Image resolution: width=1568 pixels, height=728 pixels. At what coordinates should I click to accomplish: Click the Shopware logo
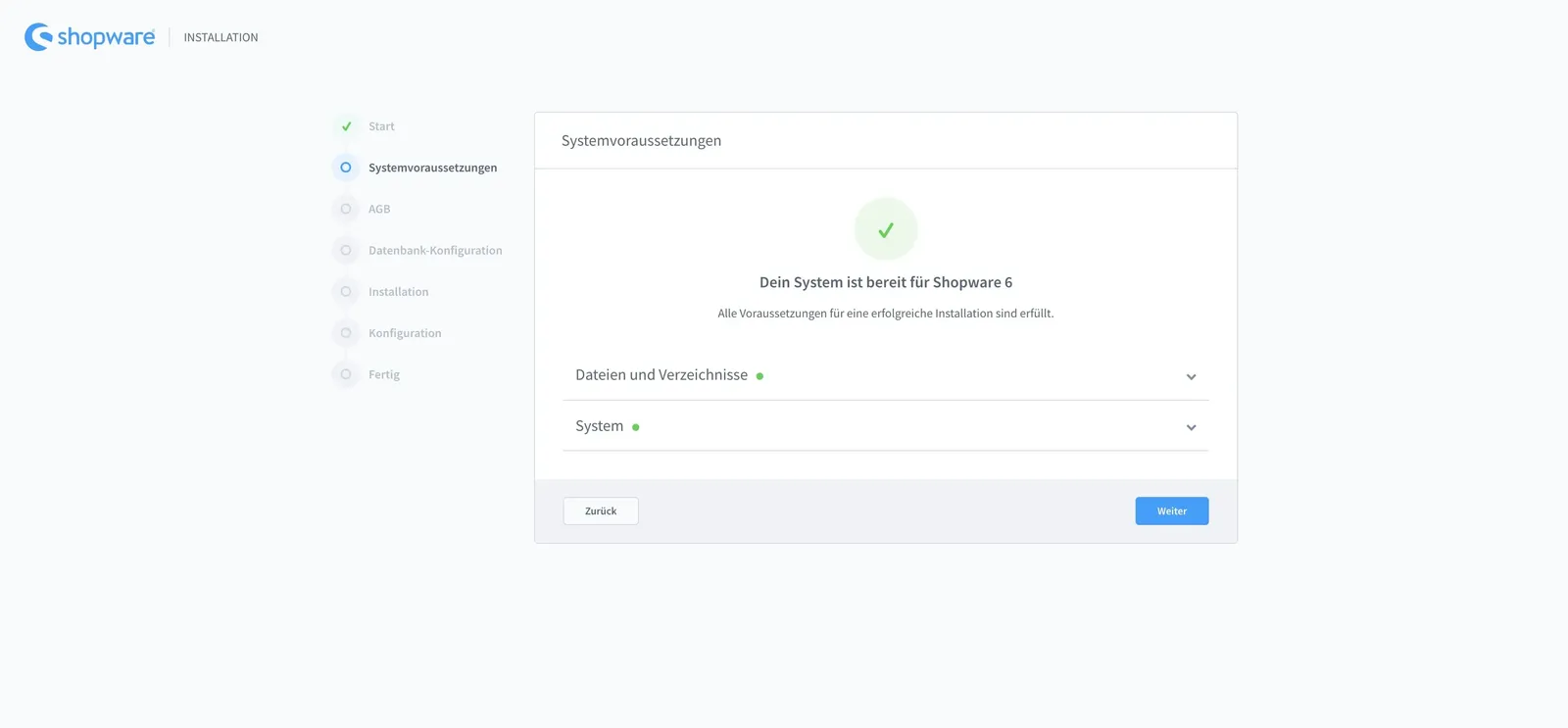pyautogui.click(x=89, y=37)
